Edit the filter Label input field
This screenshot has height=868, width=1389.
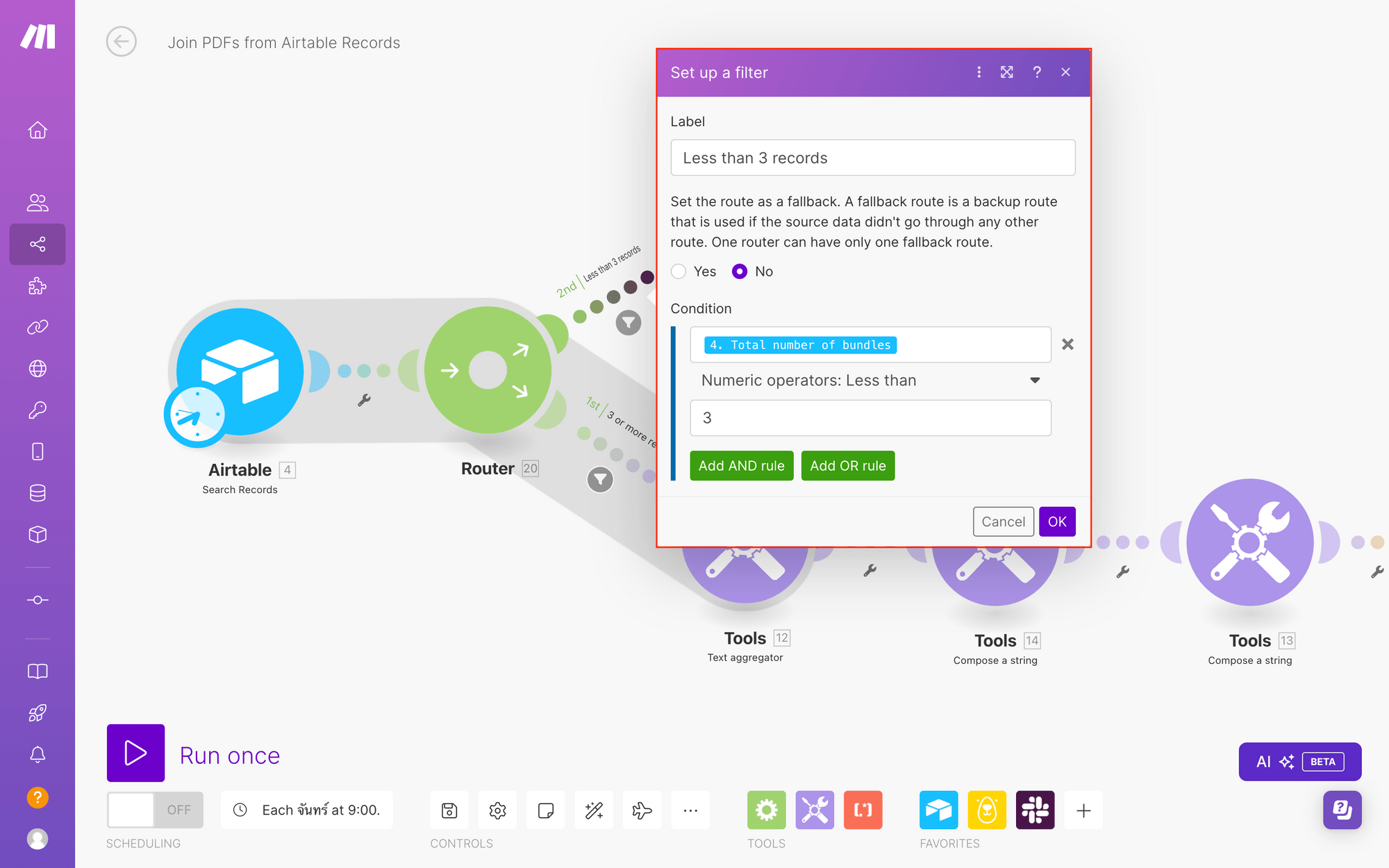[872, 158]
